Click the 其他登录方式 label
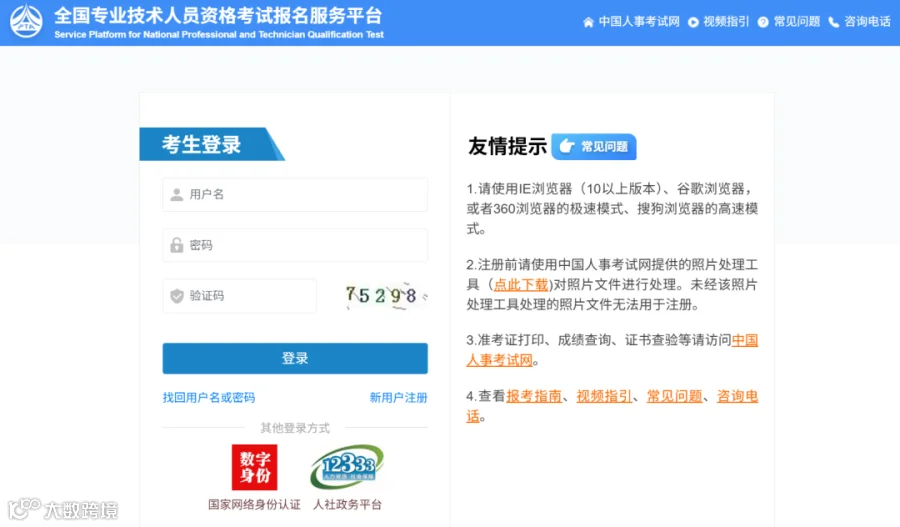 [x=295, y=428]
